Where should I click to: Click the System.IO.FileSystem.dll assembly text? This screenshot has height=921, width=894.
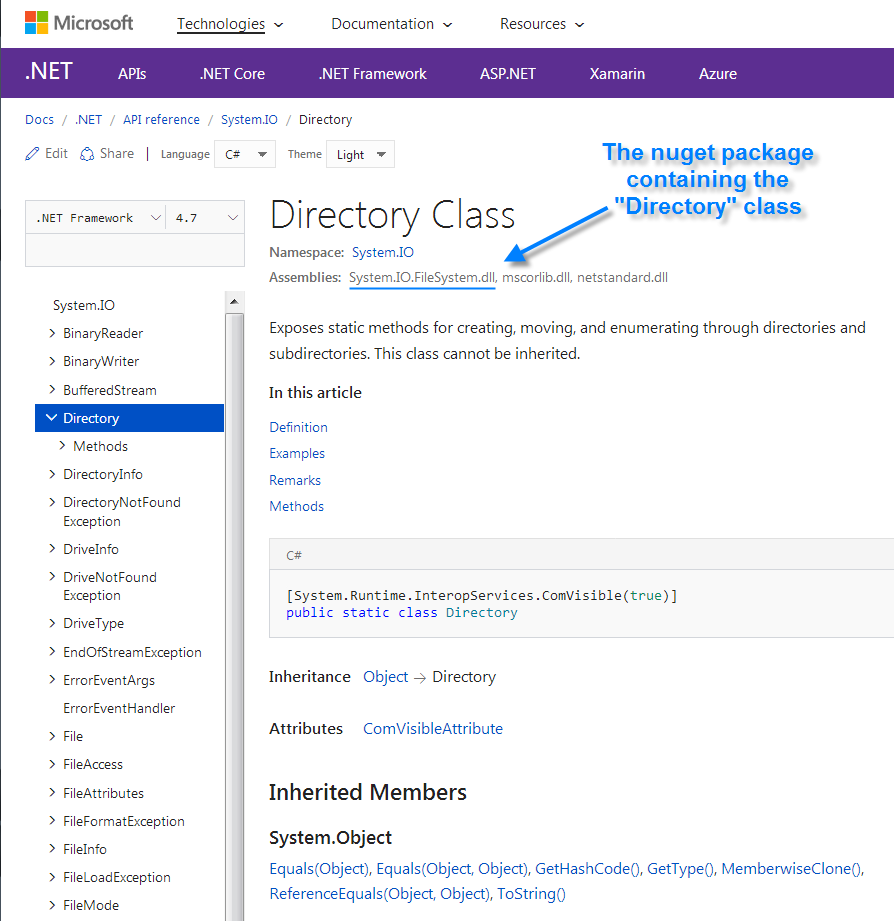pos(423,278)
